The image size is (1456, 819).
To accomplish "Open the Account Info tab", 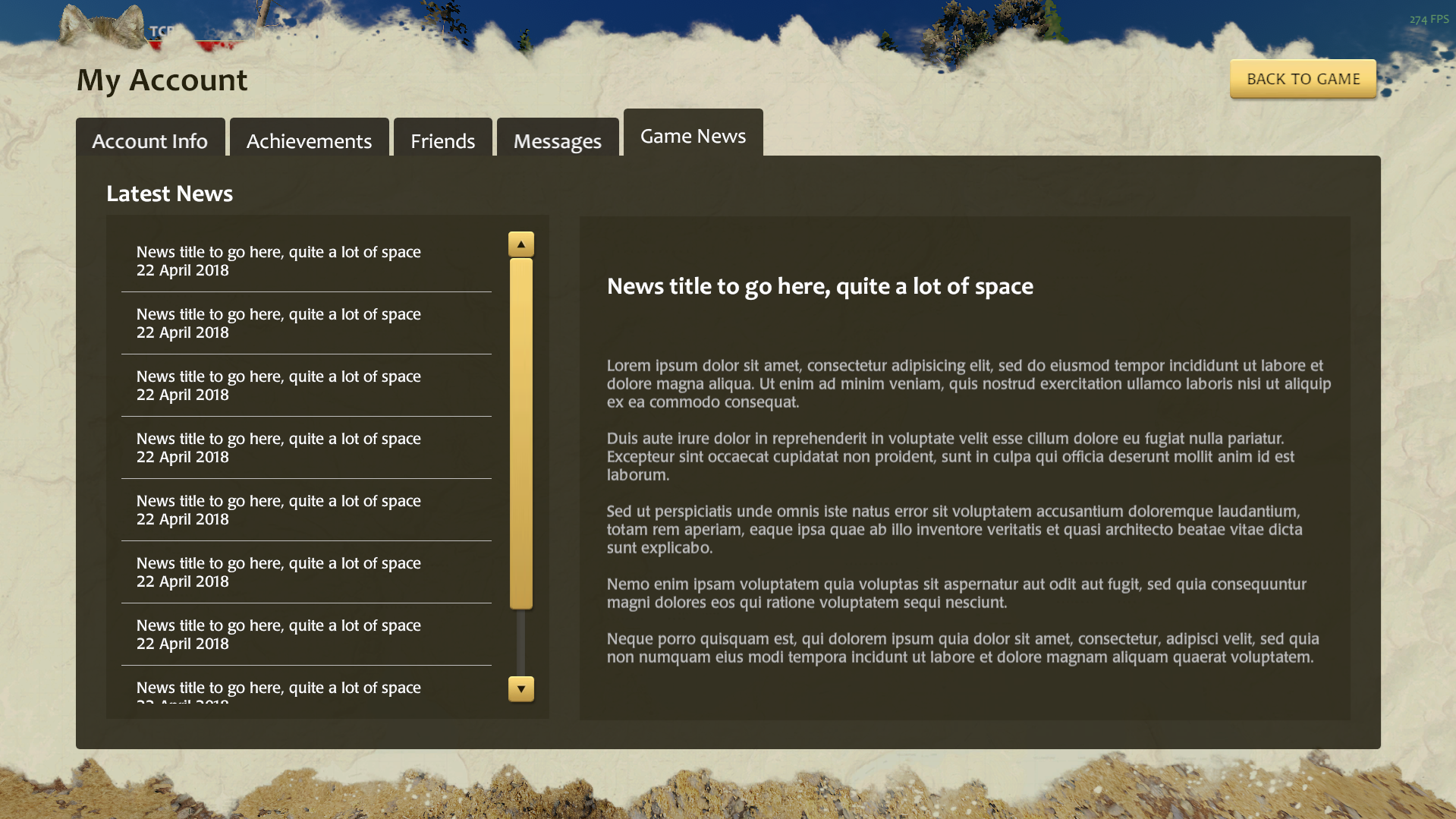I will pyautogui.click(x=150, y=138).
